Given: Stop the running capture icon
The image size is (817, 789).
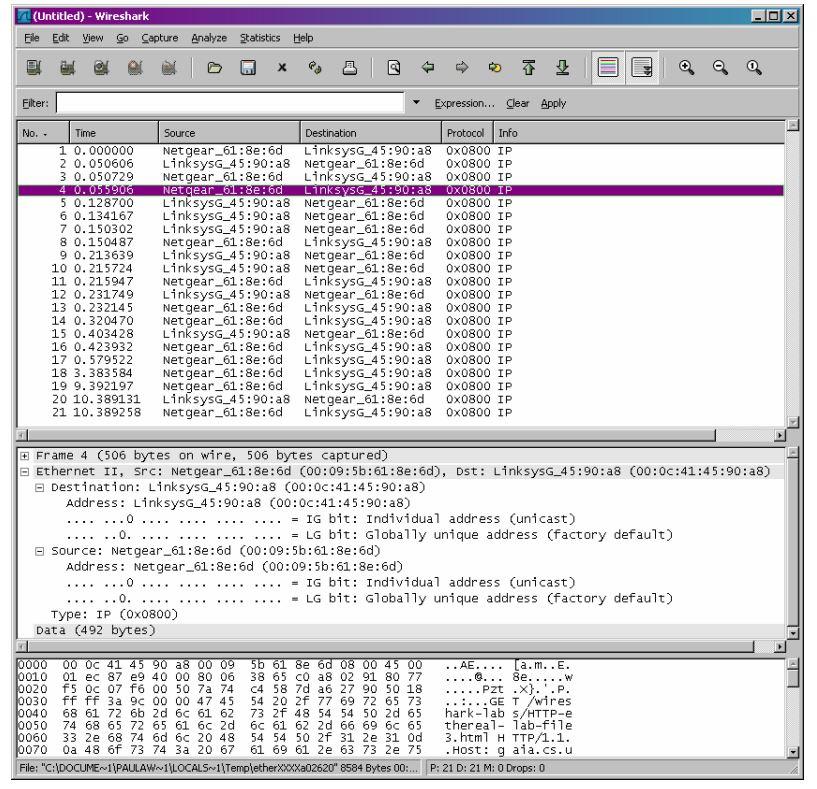Looking at the screenshot, I should pyautogui.click(x=135, y=68).
